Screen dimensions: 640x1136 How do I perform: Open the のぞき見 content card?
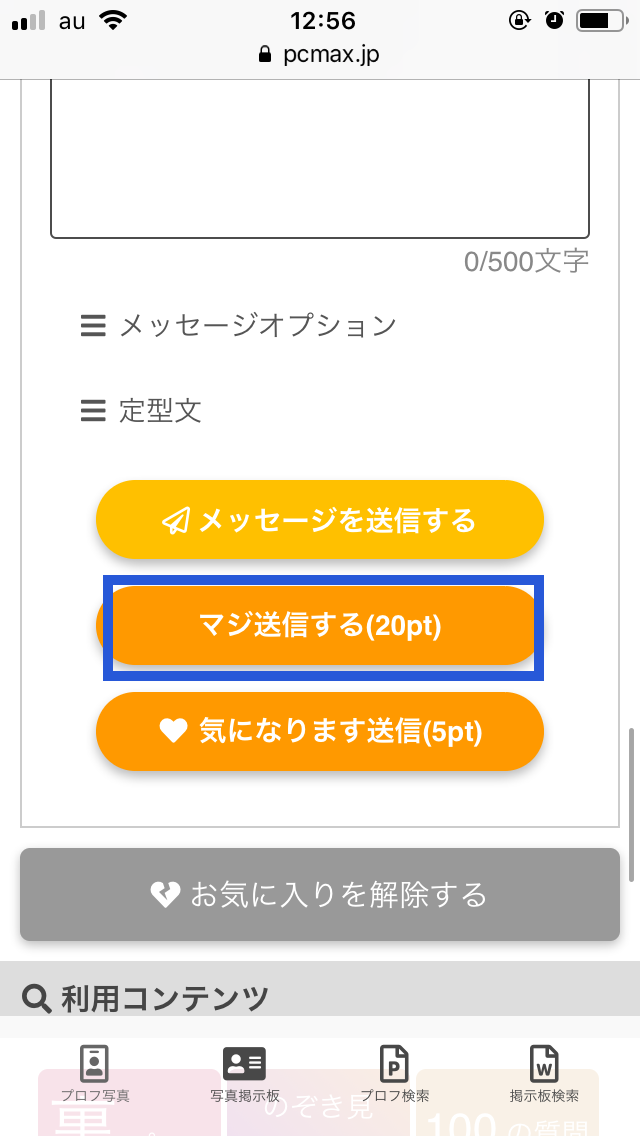click(320, 1110)
